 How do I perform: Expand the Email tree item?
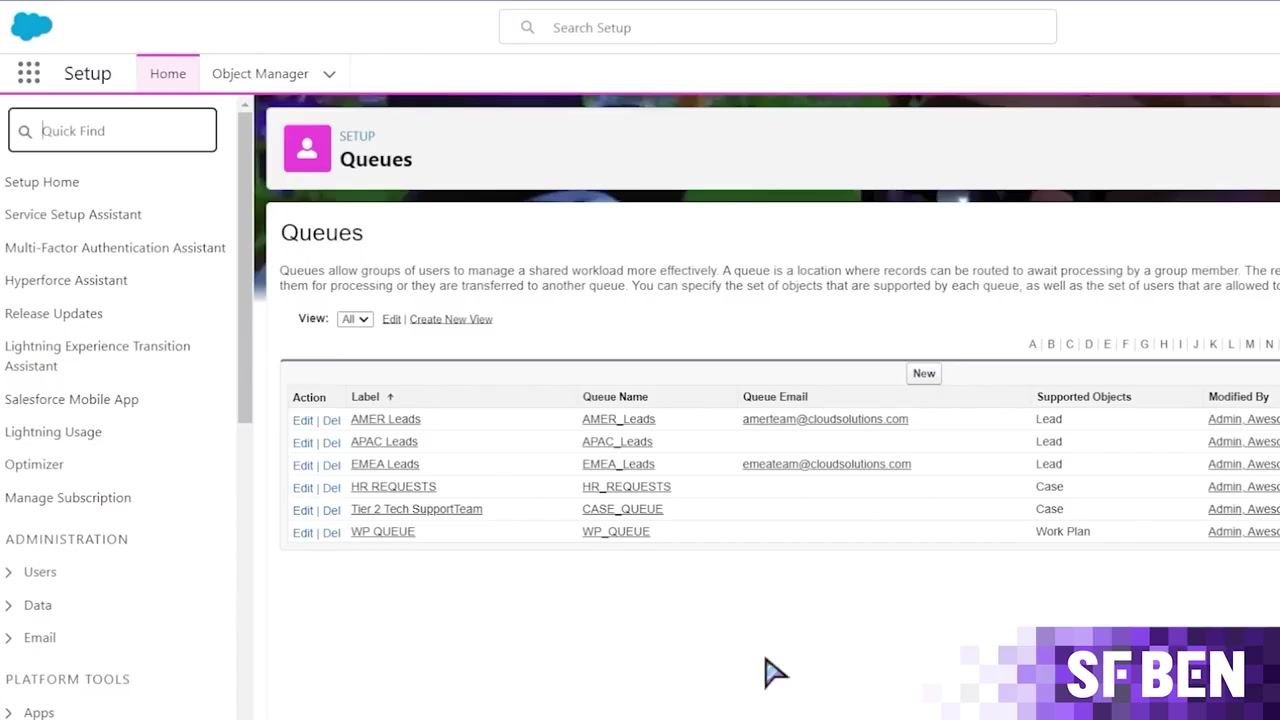click(9, 638)
